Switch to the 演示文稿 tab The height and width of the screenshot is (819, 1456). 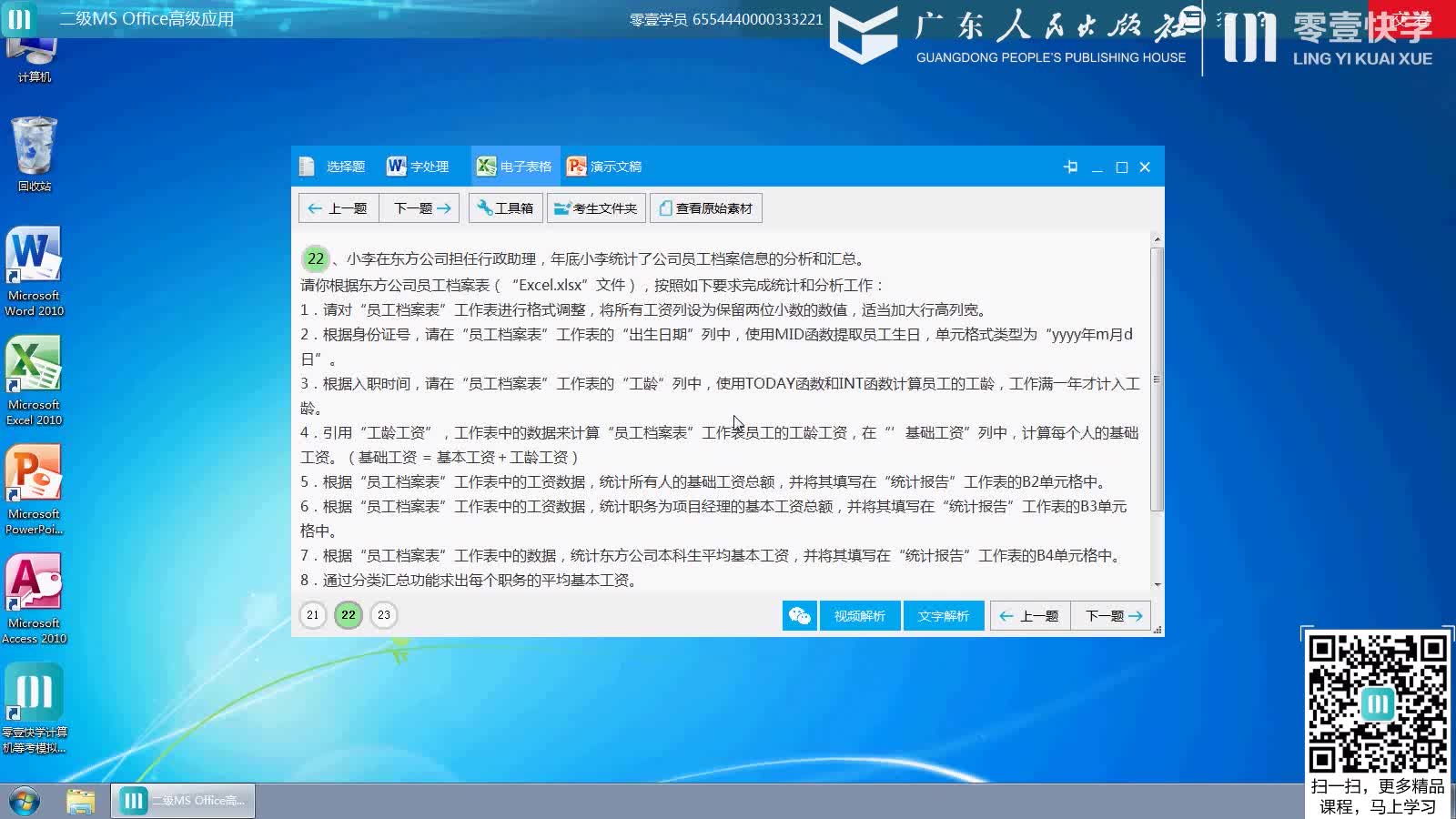coord(604,167)
